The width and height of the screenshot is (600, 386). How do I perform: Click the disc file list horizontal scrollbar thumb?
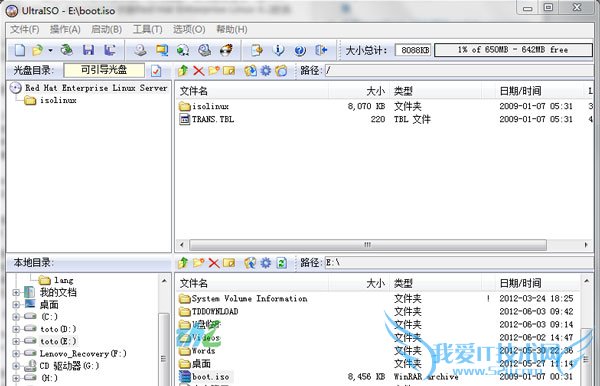(x=368, y=245)
